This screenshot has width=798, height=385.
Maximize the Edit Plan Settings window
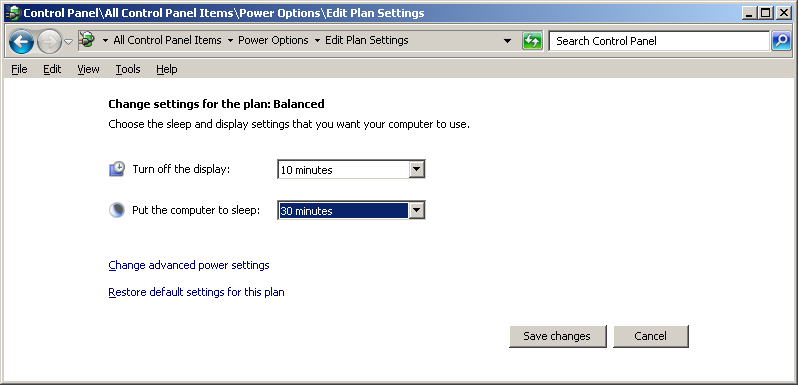[765, 13]
